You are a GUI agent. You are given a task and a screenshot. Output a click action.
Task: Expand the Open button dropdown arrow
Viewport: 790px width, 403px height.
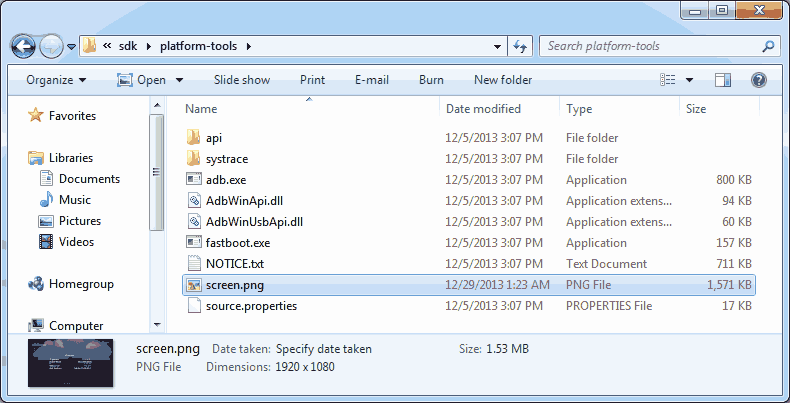click(179, 80)
